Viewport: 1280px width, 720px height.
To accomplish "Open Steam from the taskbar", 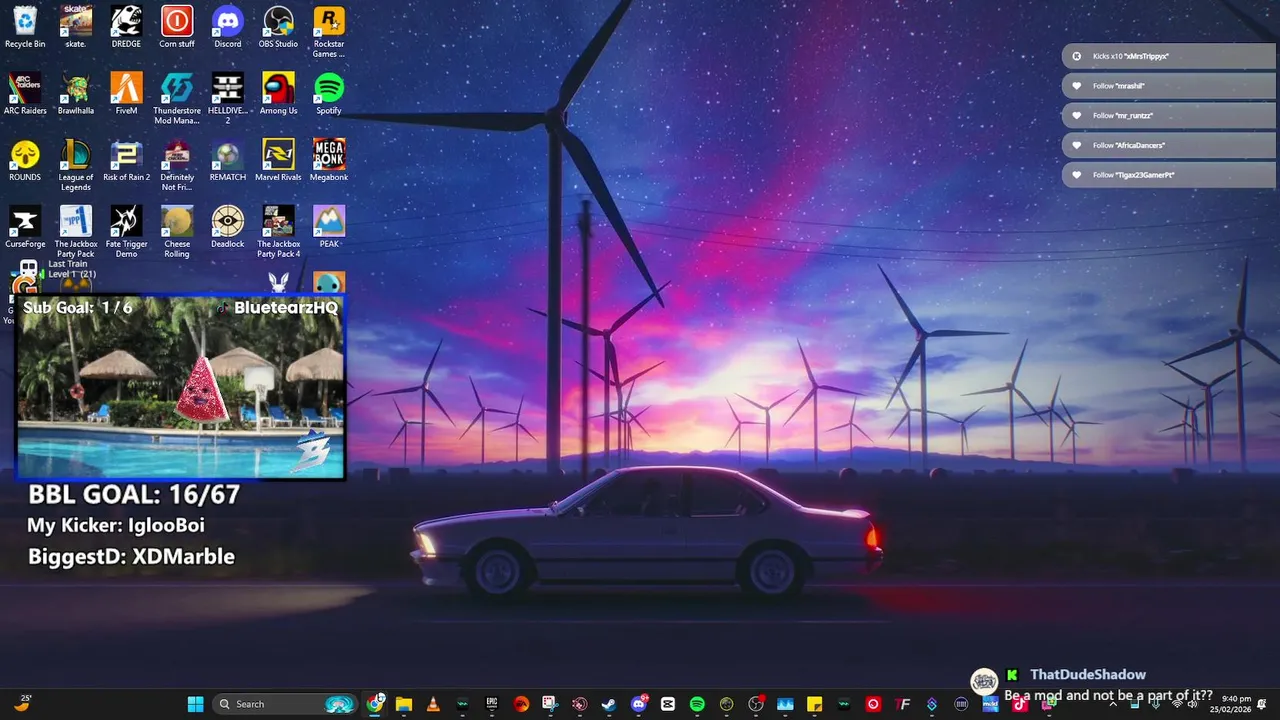I will 609,704.
